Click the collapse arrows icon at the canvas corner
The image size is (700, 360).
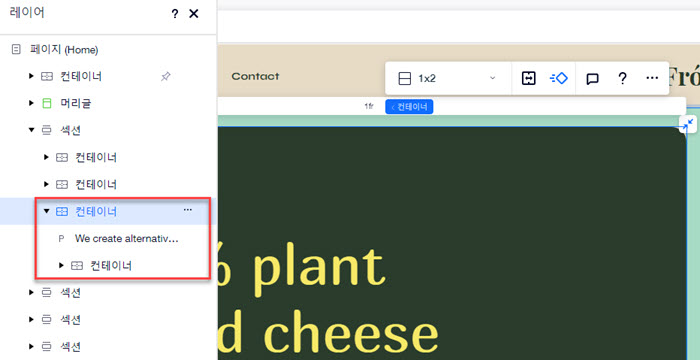click(688, 125)
